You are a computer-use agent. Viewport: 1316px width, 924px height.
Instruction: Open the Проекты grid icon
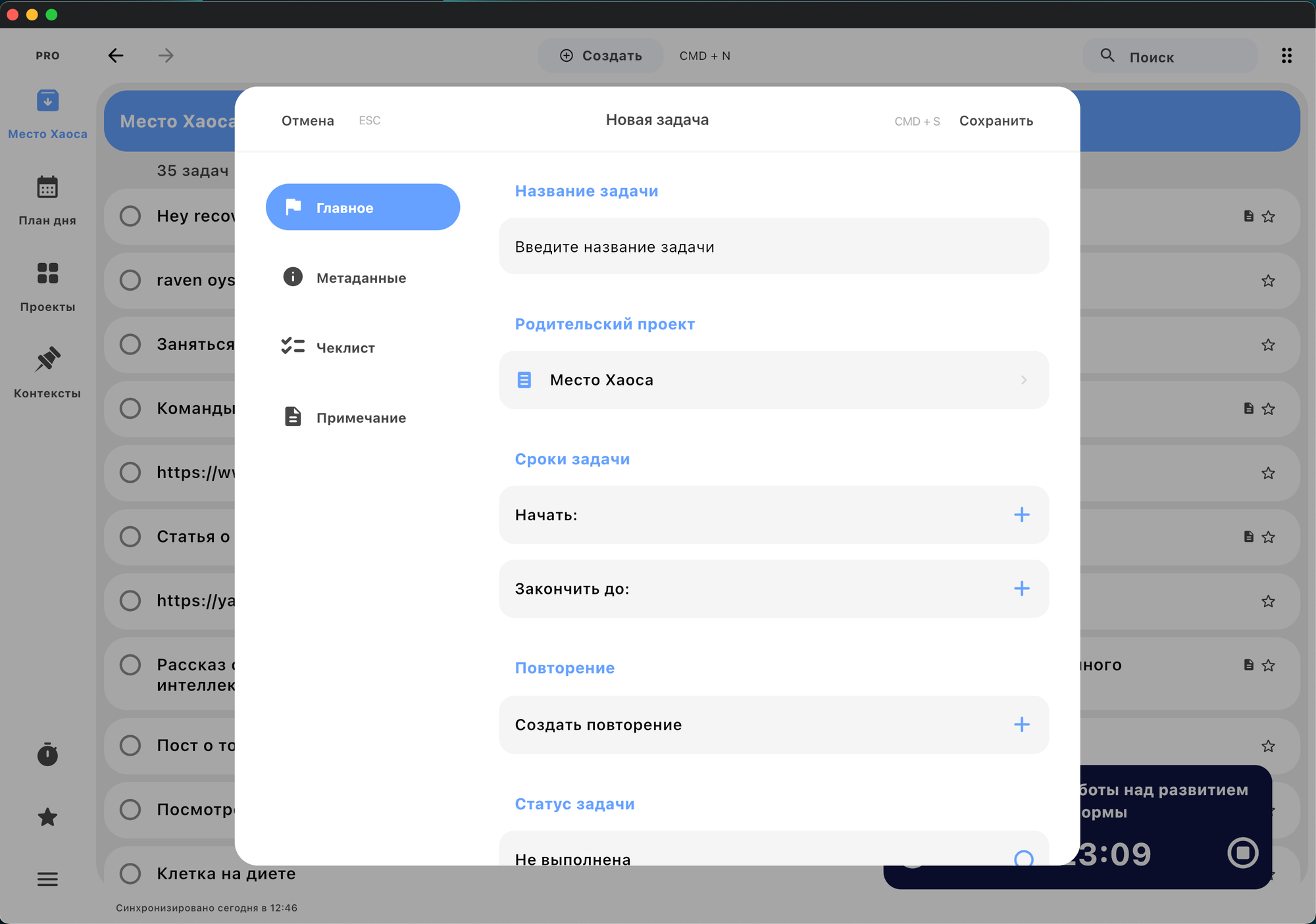[x=47, y=274]
